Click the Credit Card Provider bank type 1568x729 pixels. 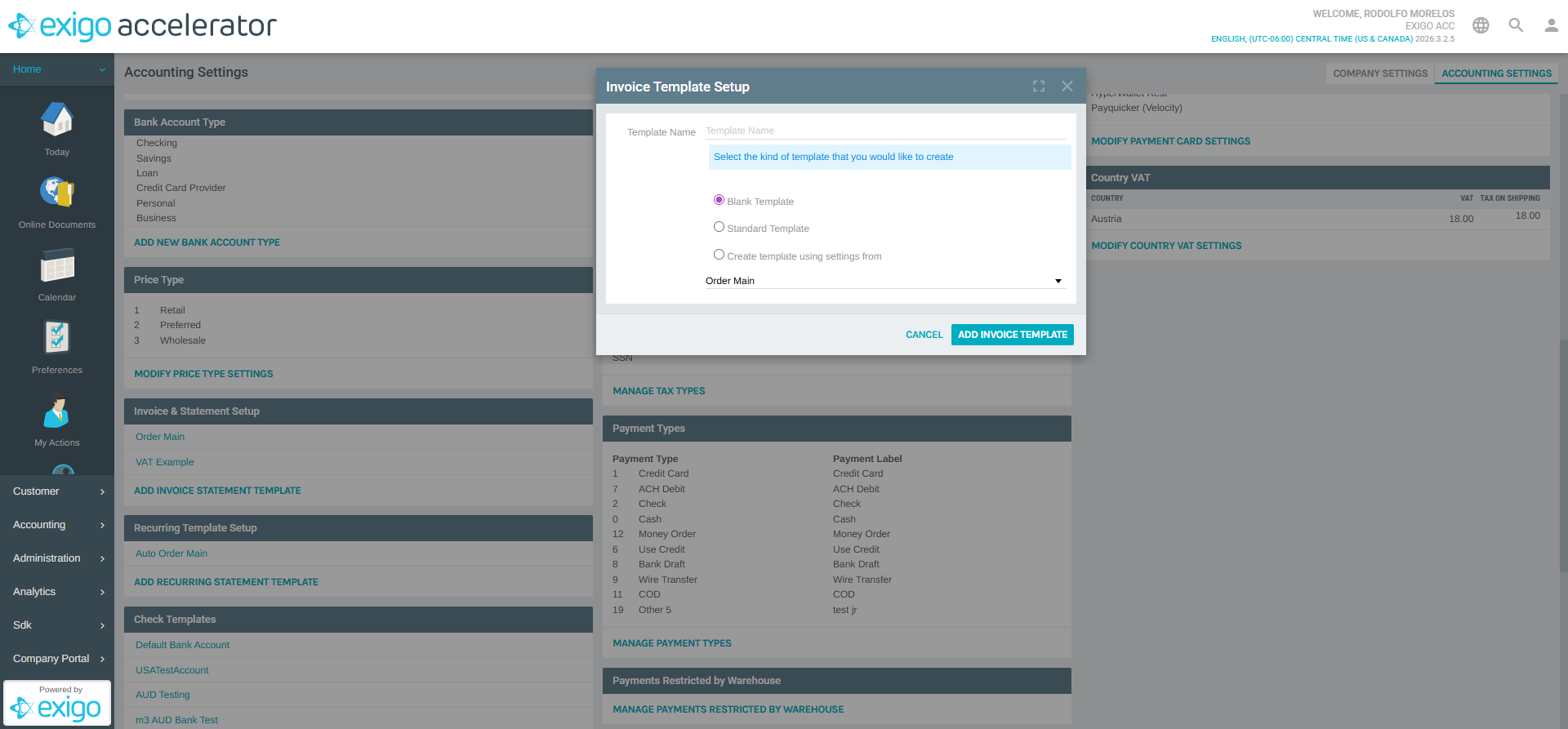click(181, 188)
